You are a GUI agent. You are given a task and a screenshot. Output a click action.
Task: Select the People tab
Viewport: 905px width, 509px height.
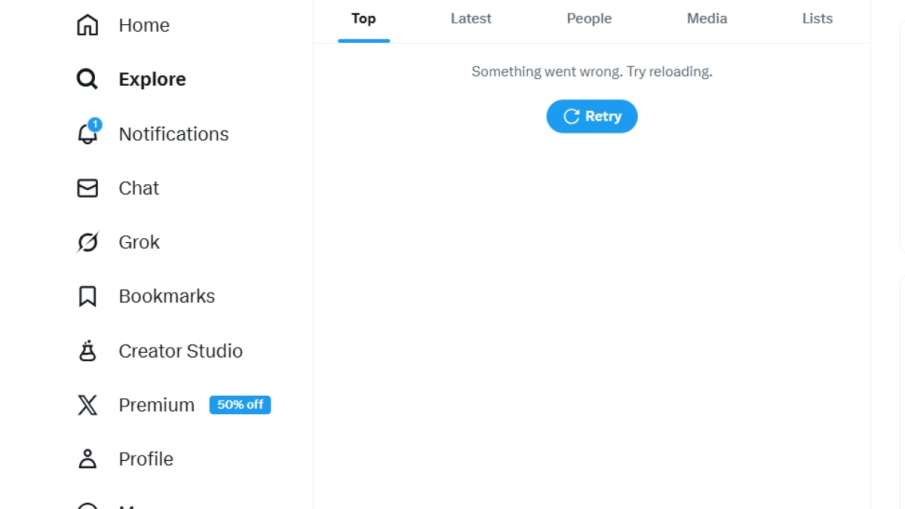coord(589,19)
